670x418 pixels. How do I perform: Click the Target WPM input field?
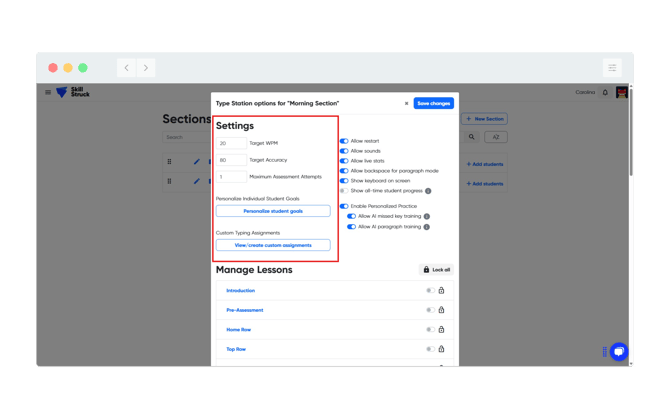click(x=231, y=143)
